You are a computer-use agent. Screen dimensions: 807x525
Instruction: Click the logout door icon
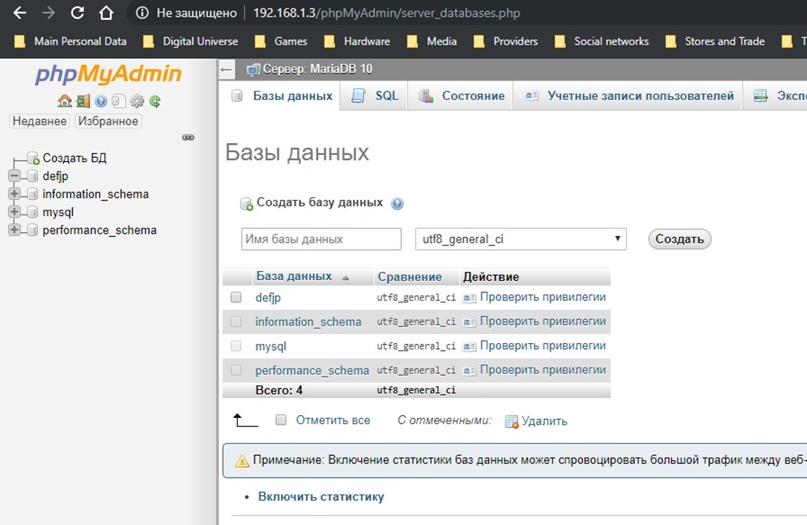(x=83, y=101)
